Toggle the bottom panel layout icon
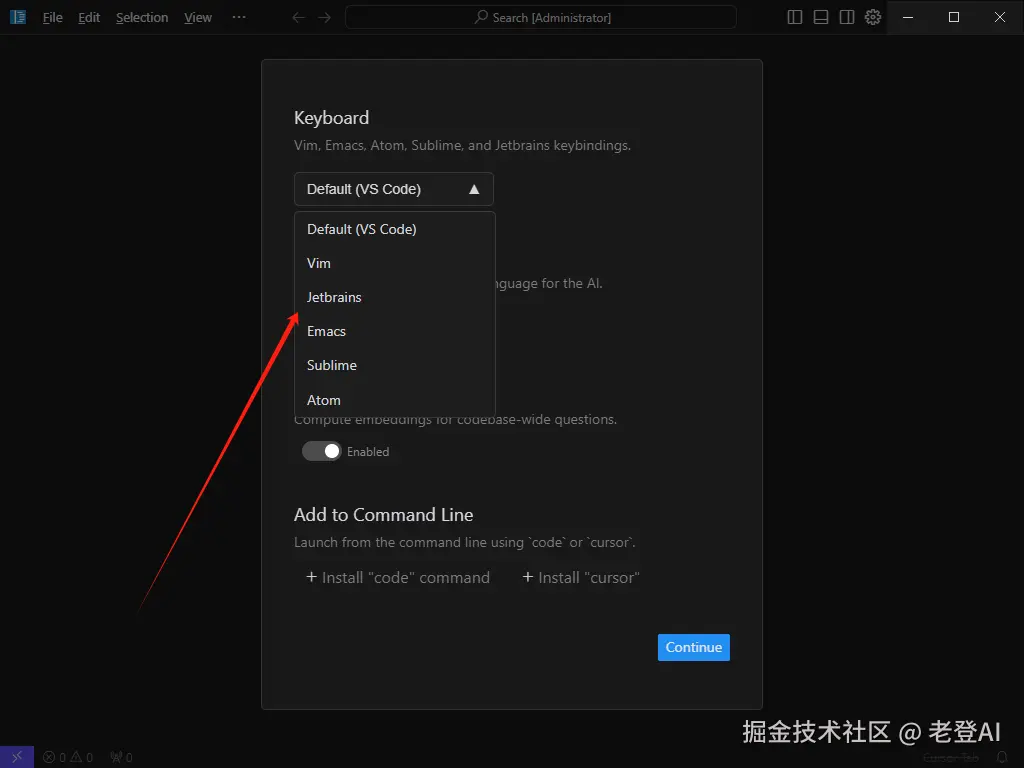This screenshot has height=768, width=1024. point(821,18)
